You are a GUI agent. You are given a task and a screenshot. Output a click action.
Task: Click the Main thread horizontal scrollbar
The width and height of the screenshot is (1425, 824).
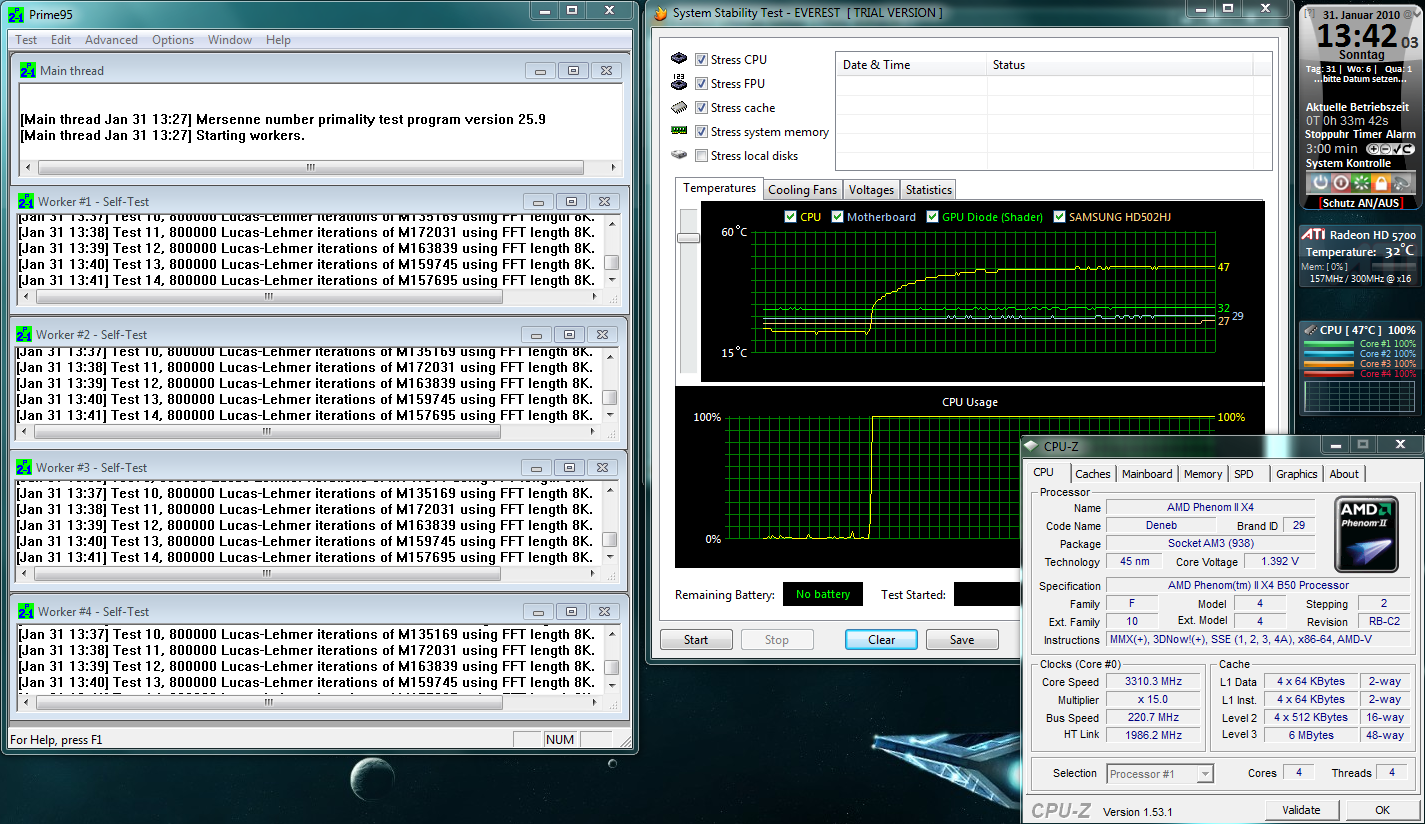[320, 167]
